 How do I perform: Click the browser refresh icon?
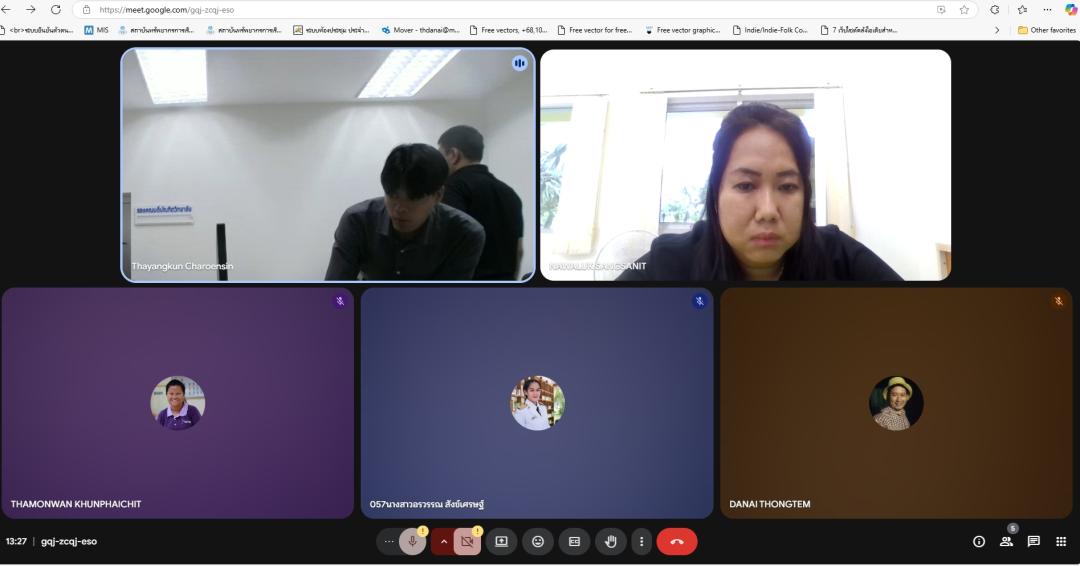pos(55,10)
